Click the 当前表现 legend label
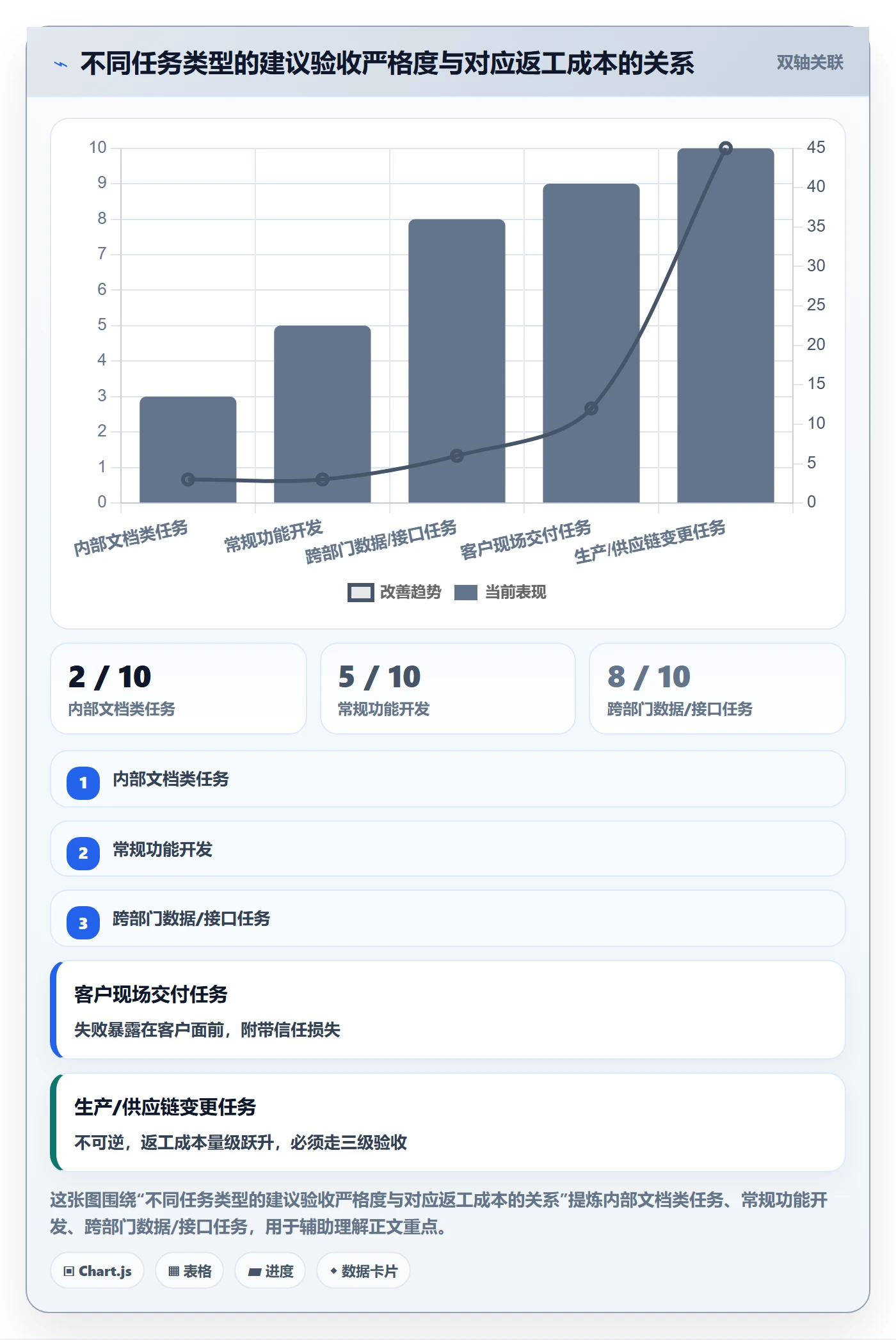This screenshot has width=896, height=1340. 516,593
